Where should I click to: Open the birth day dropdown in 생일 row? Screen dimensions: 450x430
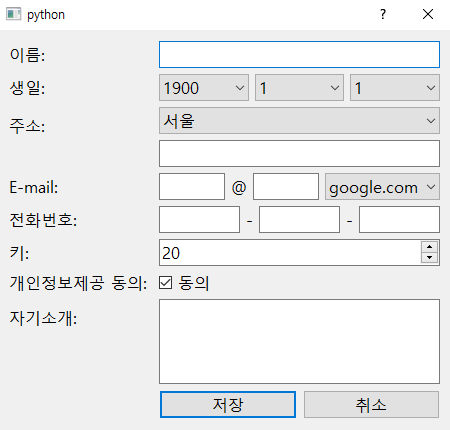pyautogui.click(x=395, y=88)
